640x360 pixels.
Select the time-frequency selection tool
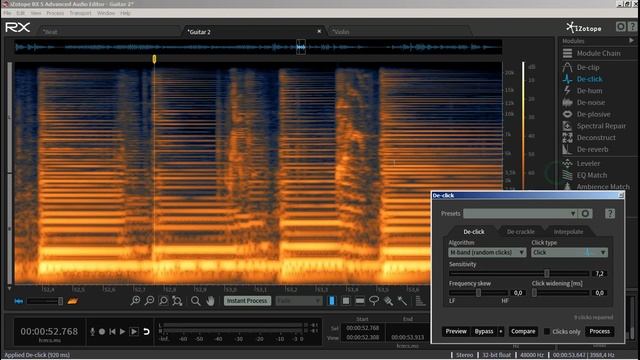point(346,301)
